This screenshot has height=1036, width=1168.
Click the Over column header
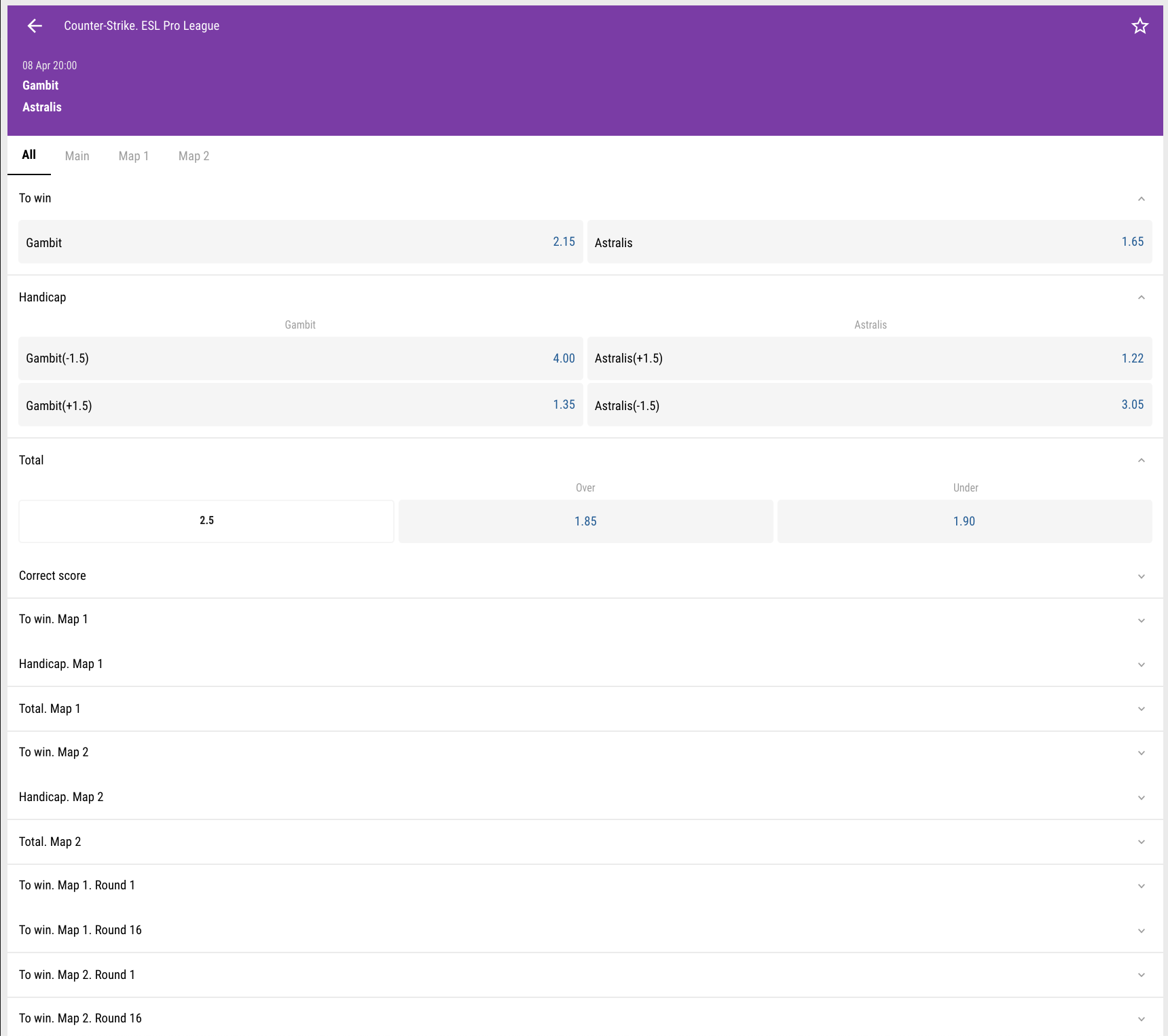click(x=585, y=487)
